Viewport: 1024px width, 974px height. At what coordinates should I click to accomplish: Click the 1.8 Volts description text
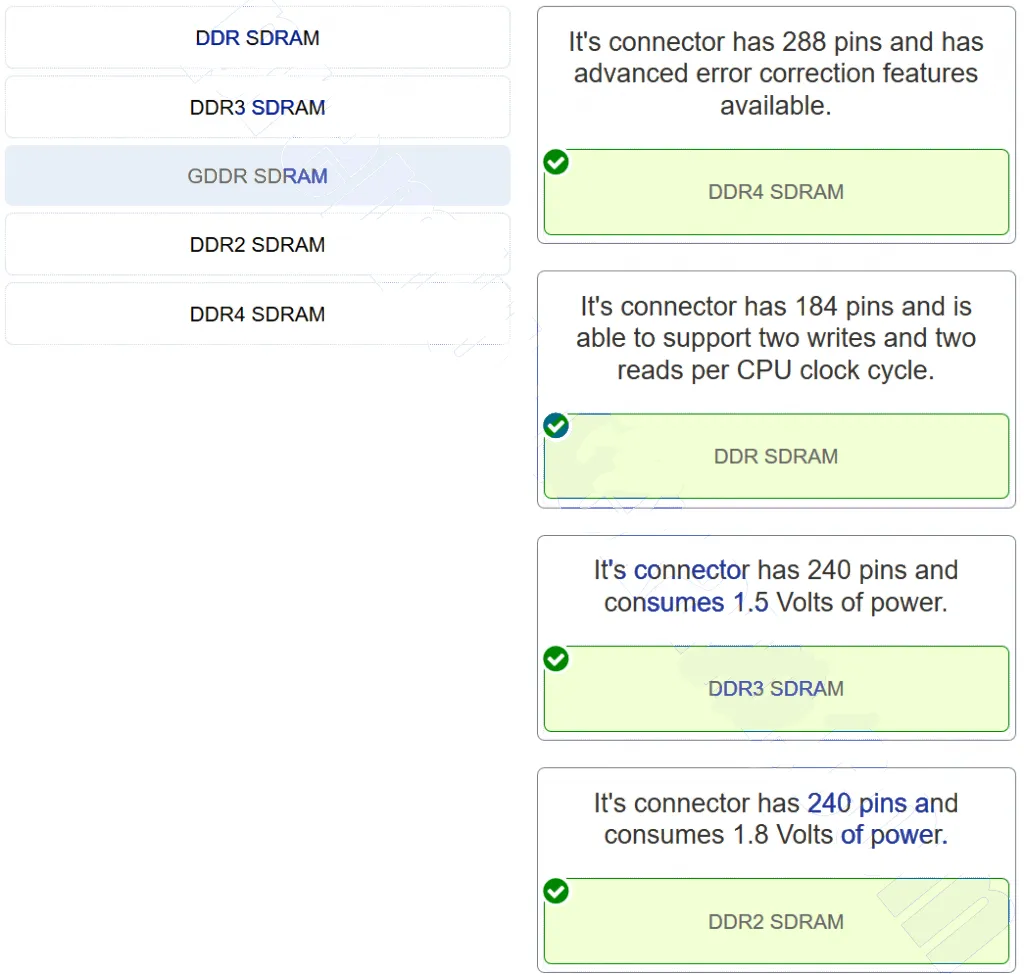coord(776,834)
